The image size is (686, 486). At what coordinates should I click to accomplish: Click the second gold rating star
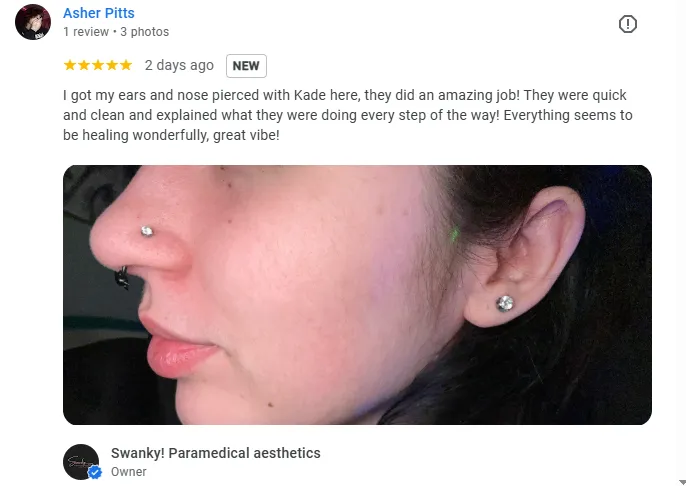point(84,65)
